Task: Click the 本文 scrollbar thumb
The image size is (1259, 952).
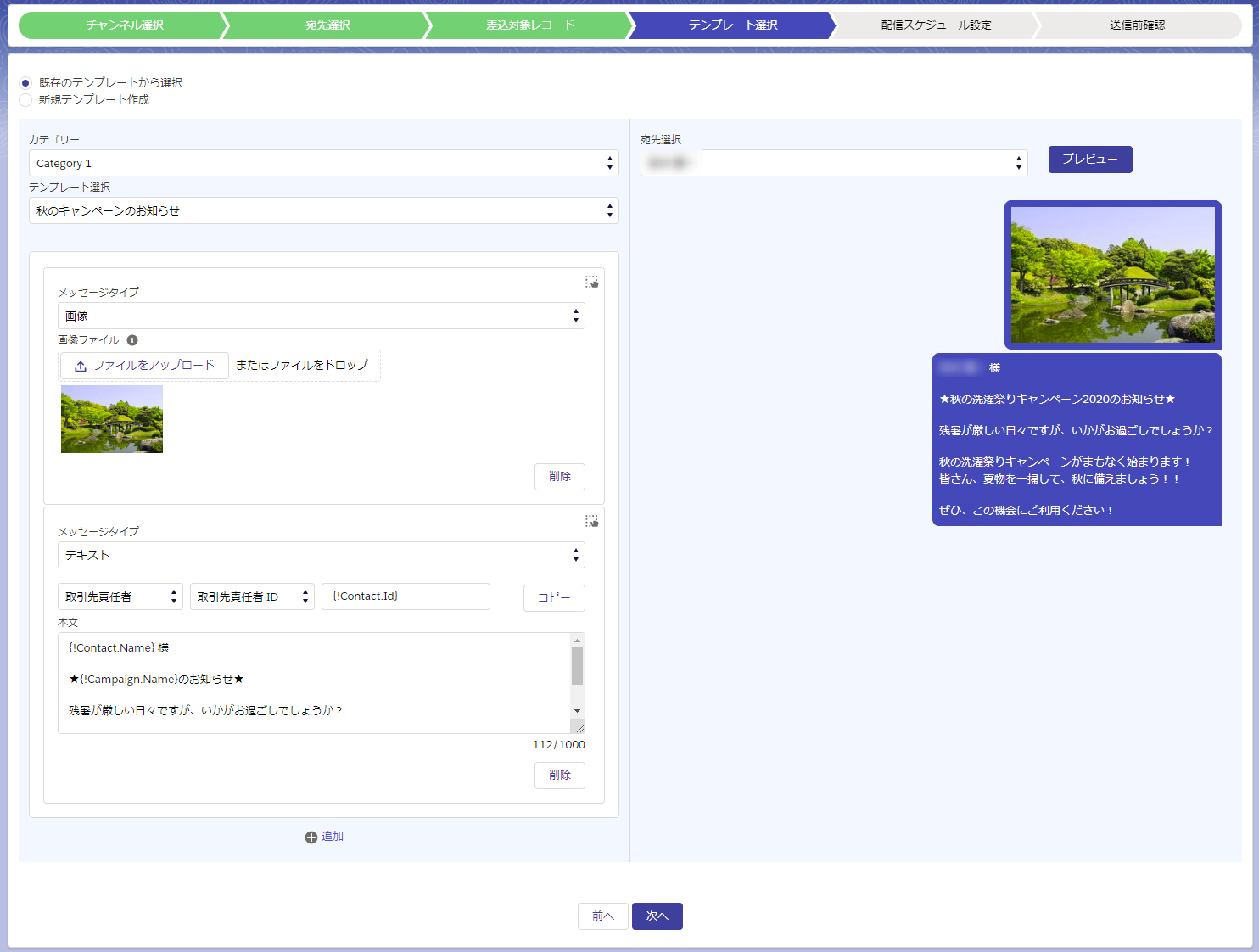Action: 578,666
